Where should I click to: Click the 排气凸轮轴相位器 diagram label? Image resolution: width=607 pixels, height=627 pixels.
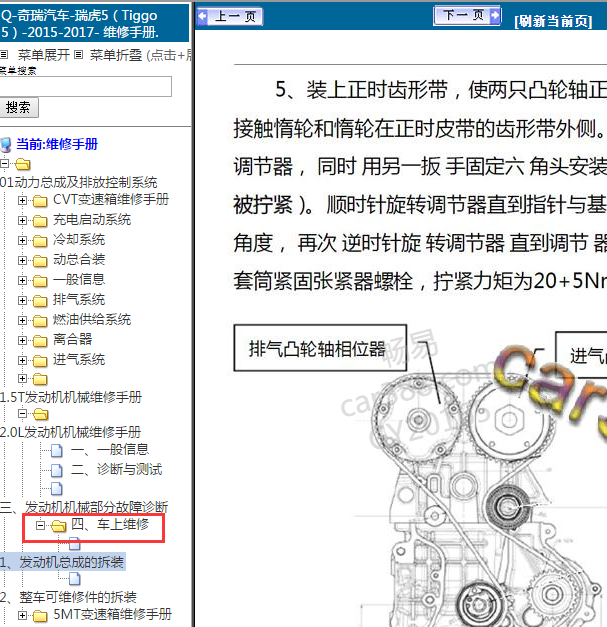tap(320, 348)
